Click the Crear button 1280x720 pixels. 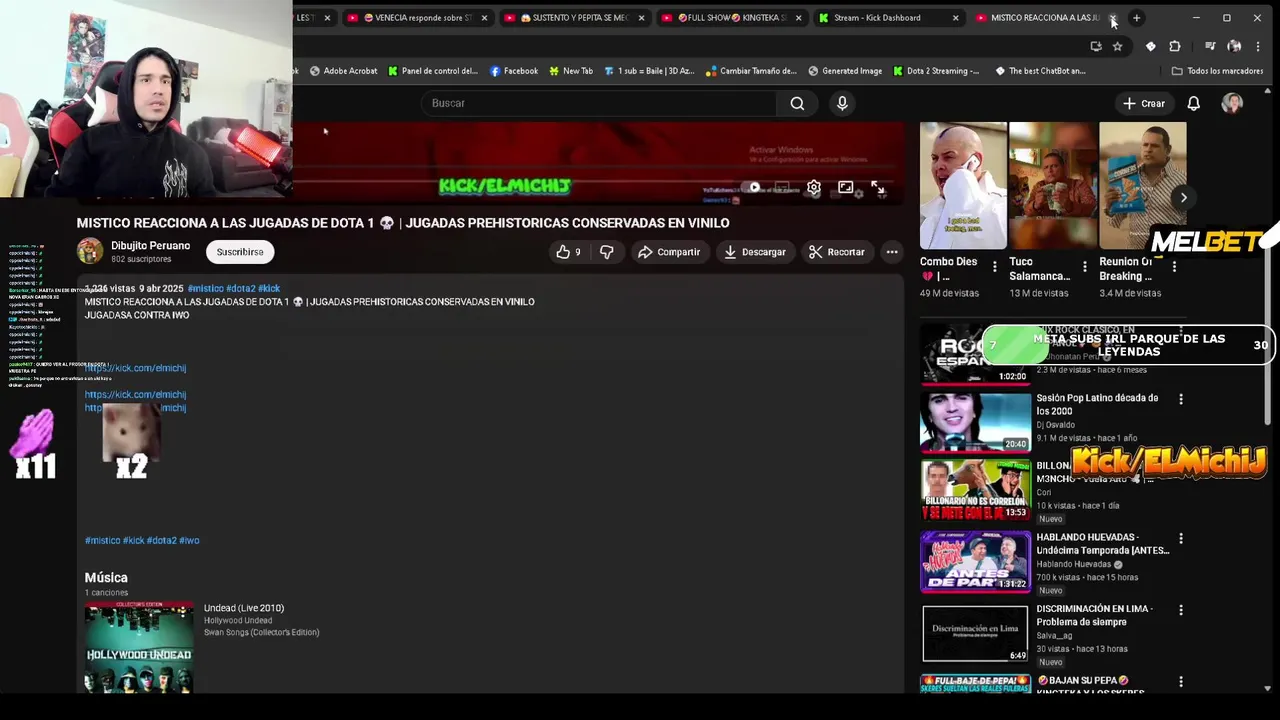pos(1143,103)
